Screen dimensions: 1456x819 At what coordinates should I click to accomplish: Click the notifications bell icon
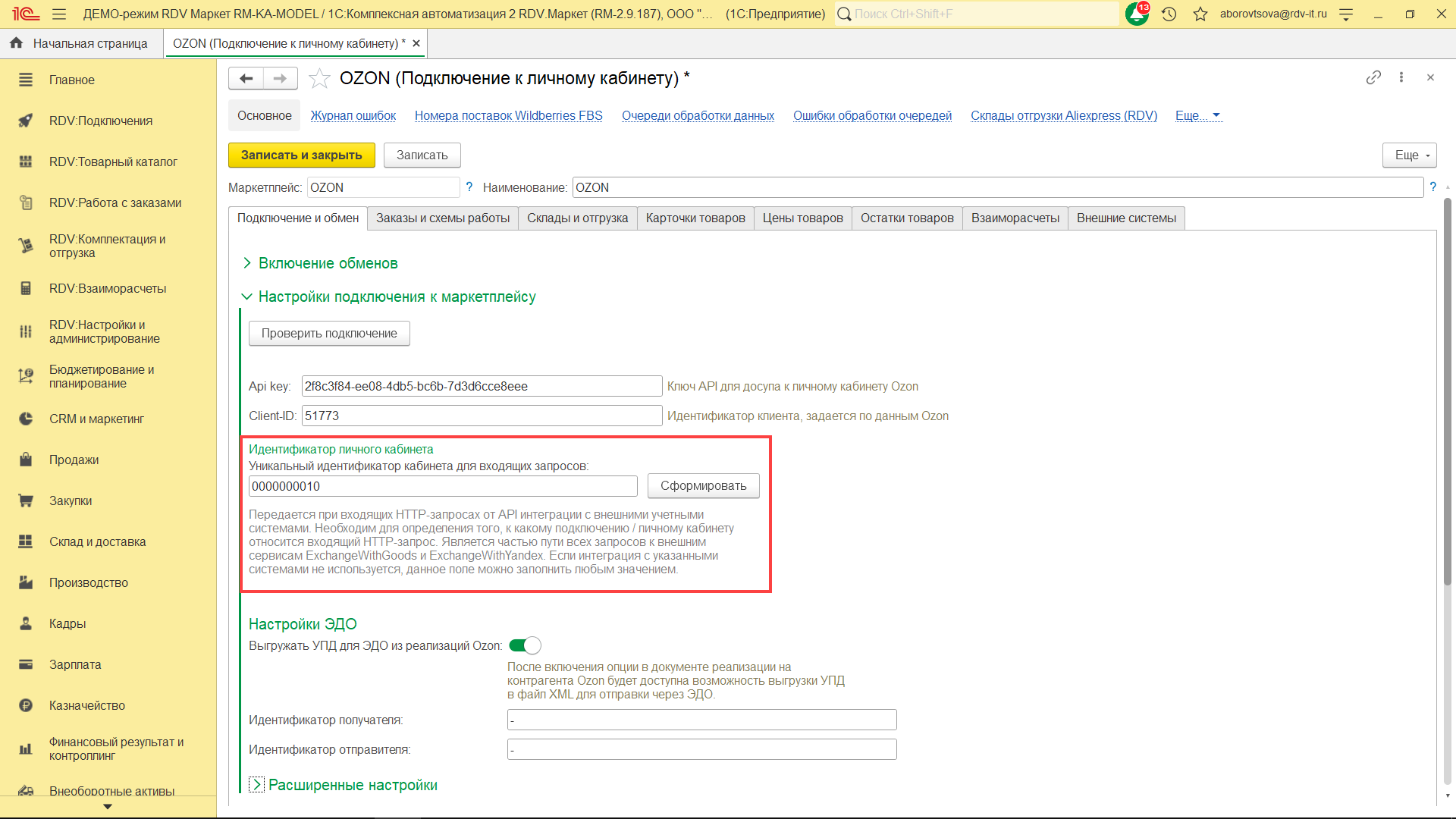click(1136, 14)
